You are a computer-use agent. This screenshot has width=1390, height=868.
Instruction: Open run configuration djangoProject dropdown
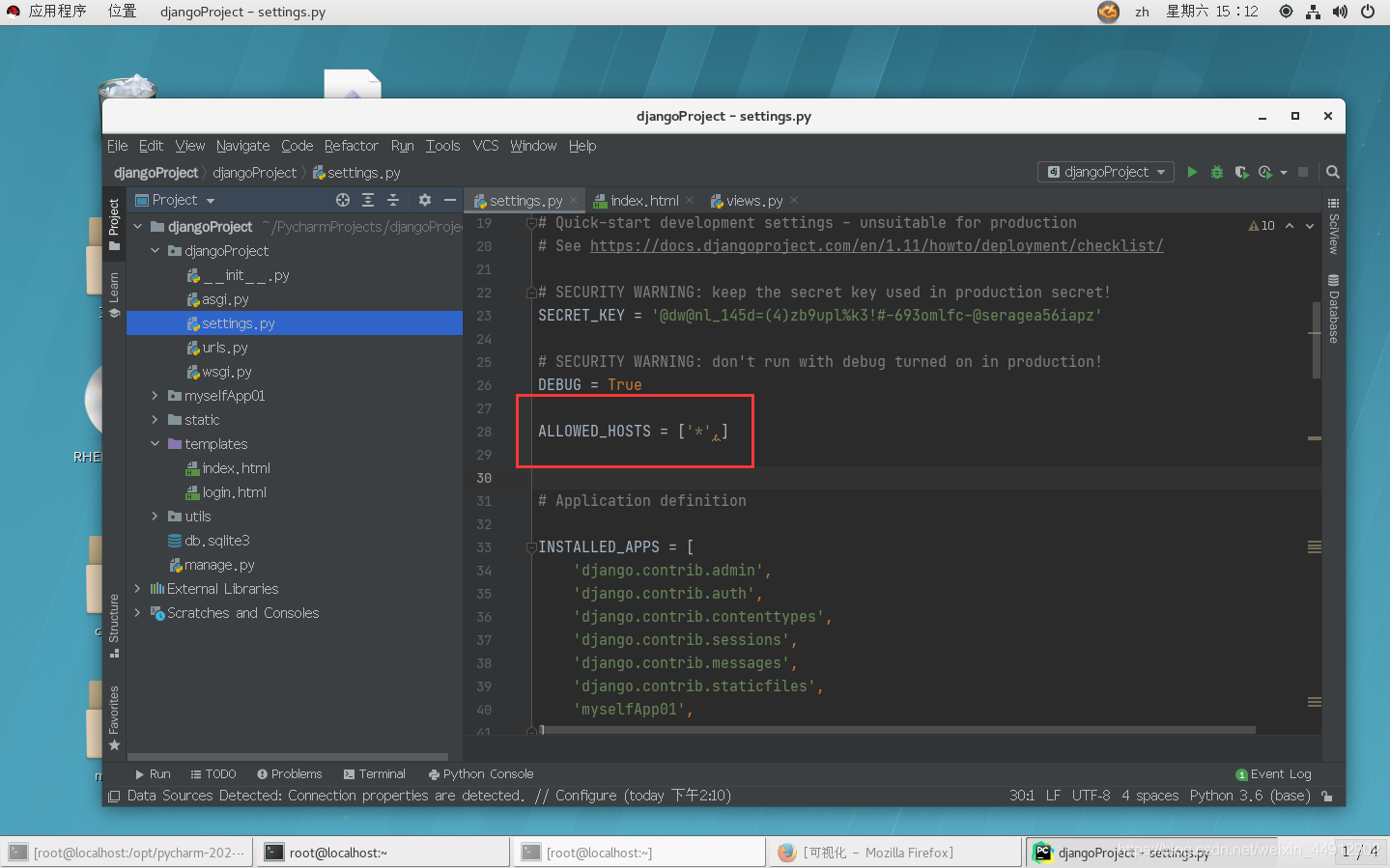pos(1106,172)
